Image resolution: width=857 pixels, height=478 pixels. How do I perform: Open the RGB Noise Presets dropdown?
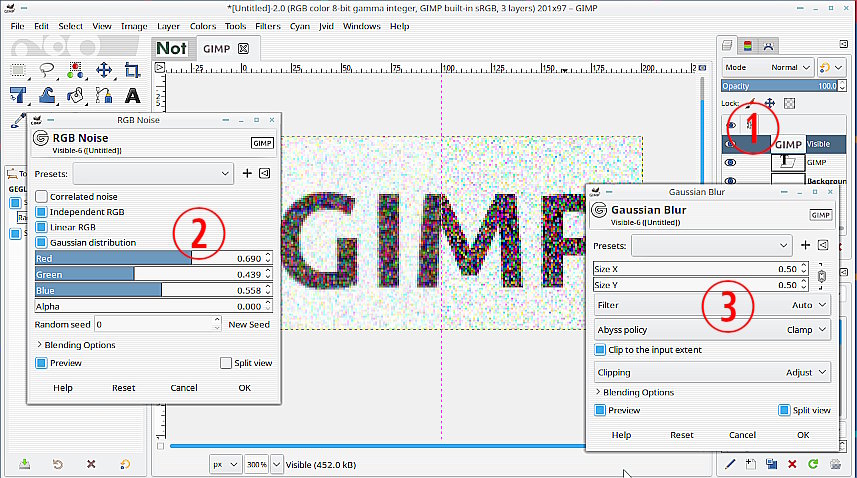click(x=154, y=173)
